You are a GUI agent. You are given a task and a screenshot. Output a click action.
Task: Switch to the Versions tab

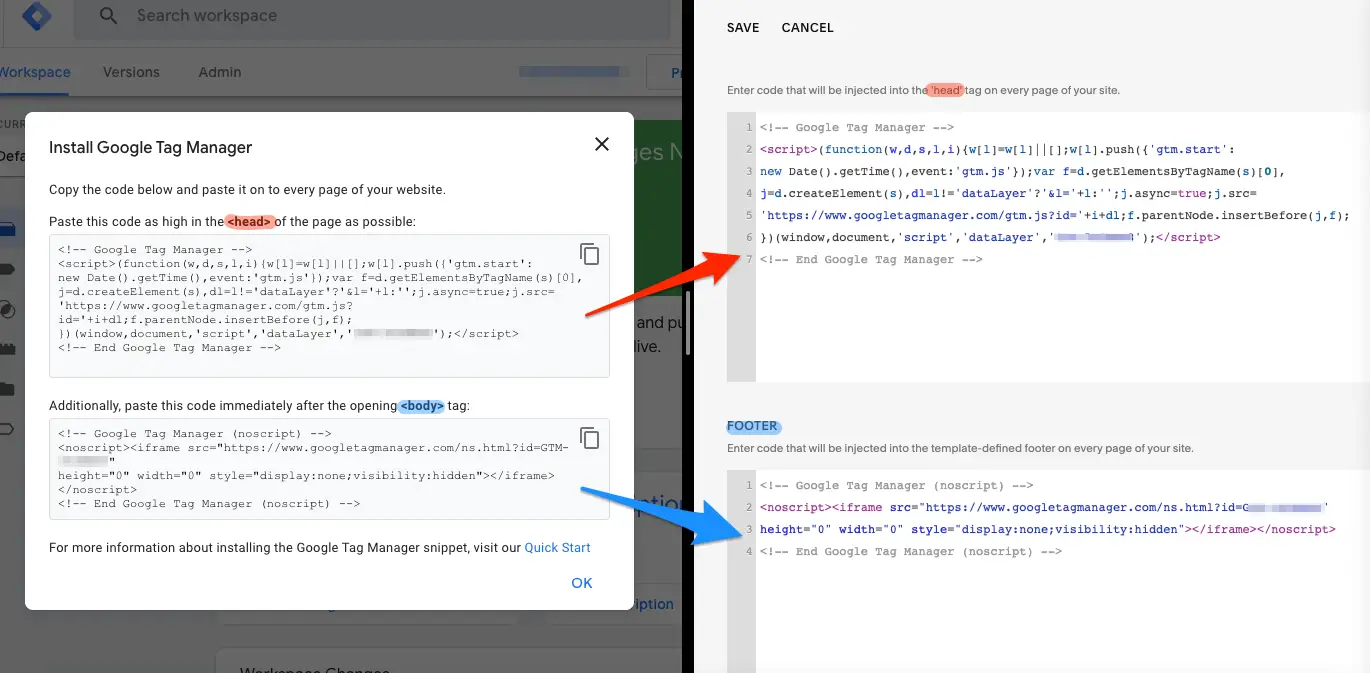coord(133,72)
